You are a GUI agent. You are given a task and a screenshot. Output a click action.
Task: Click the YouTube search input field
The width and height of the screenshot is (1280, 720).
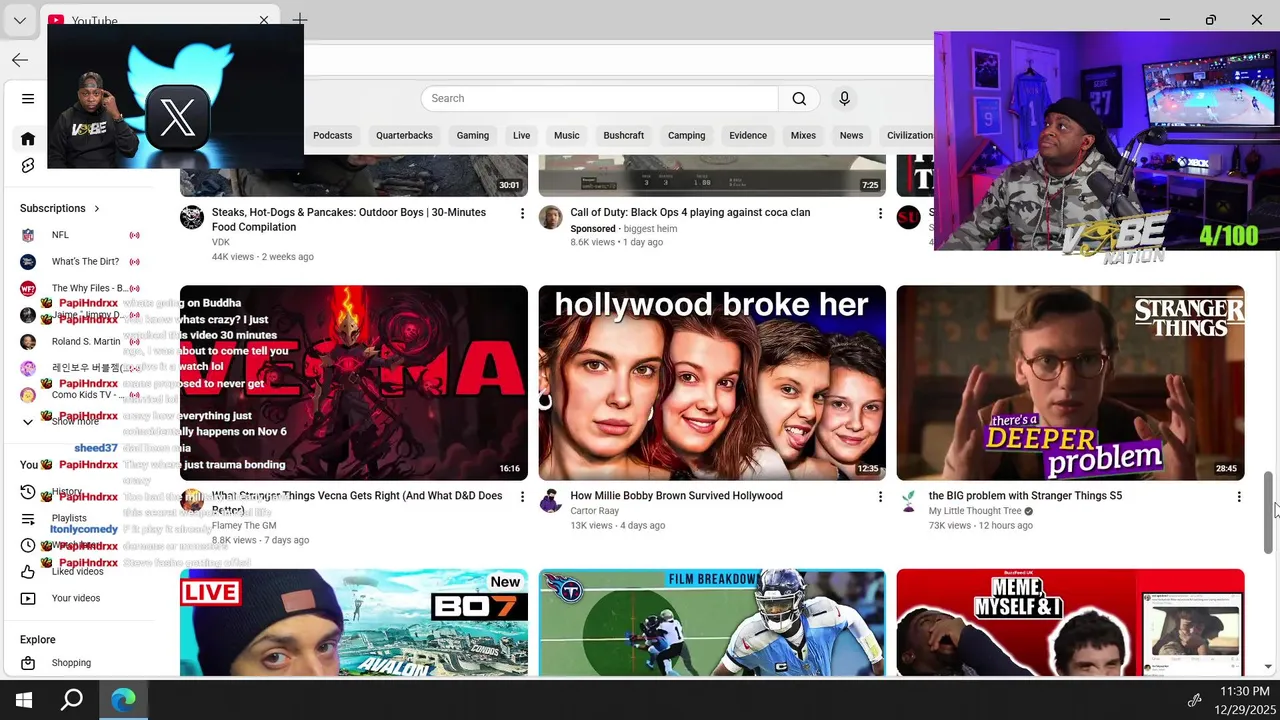coord(600,98)
